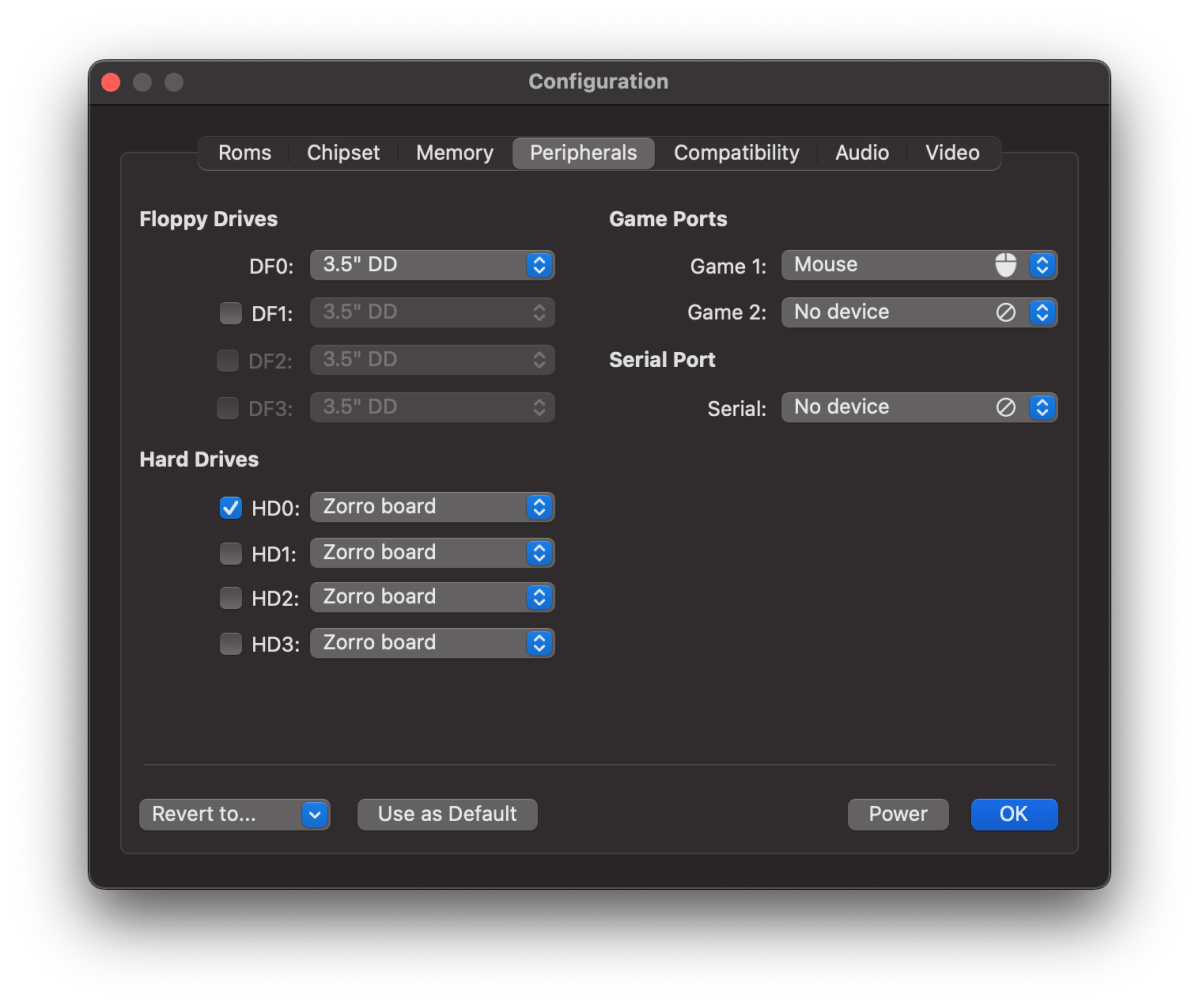Open the HD3 Zorro board dropdown

tap(432, 643)
